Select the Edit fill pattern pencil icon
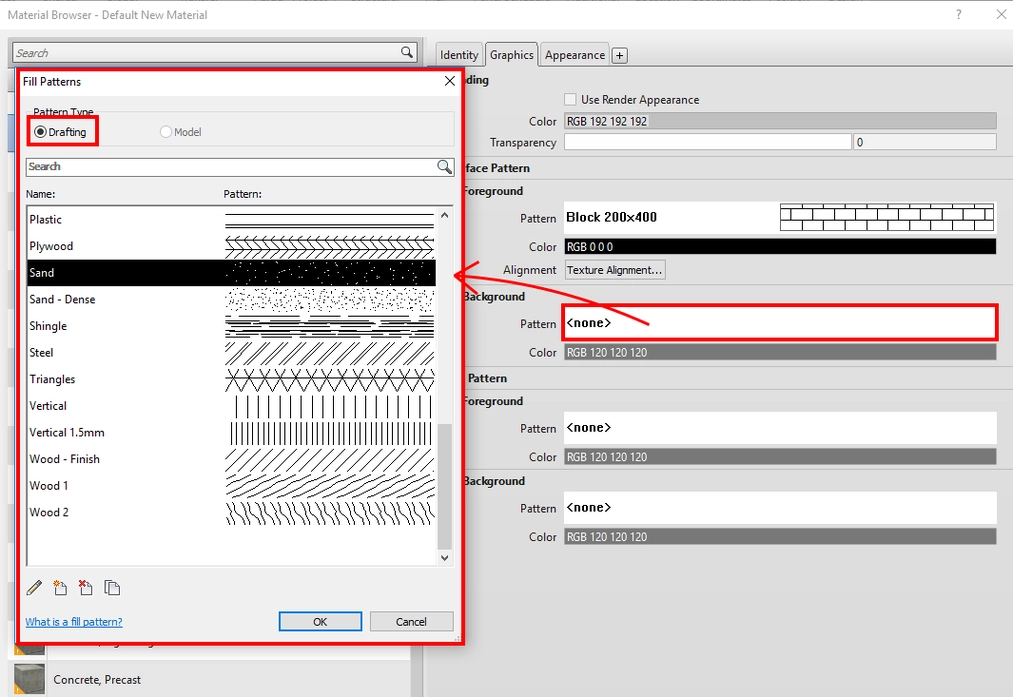1013x697 pixels. (x=33, y=588)
